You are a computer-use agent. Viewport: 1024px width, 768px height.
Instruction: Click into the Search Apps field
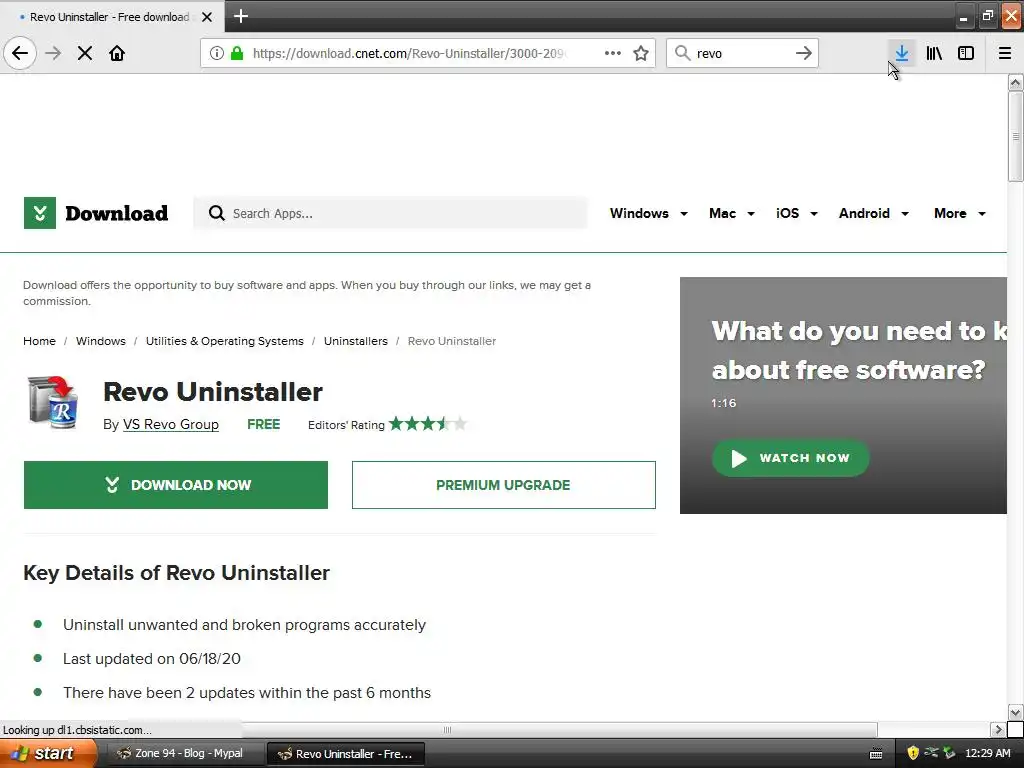click(x=391, y=214)
